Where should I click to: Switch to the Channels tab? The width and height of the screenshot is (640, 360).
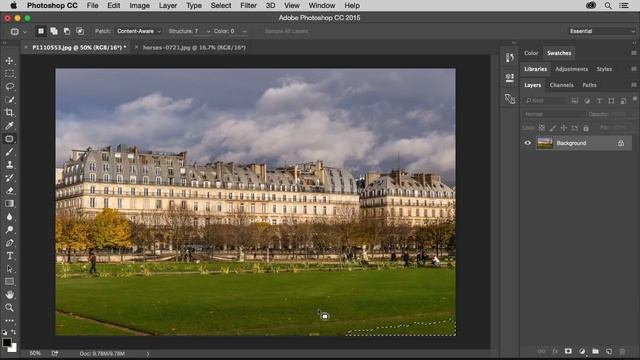561,85
